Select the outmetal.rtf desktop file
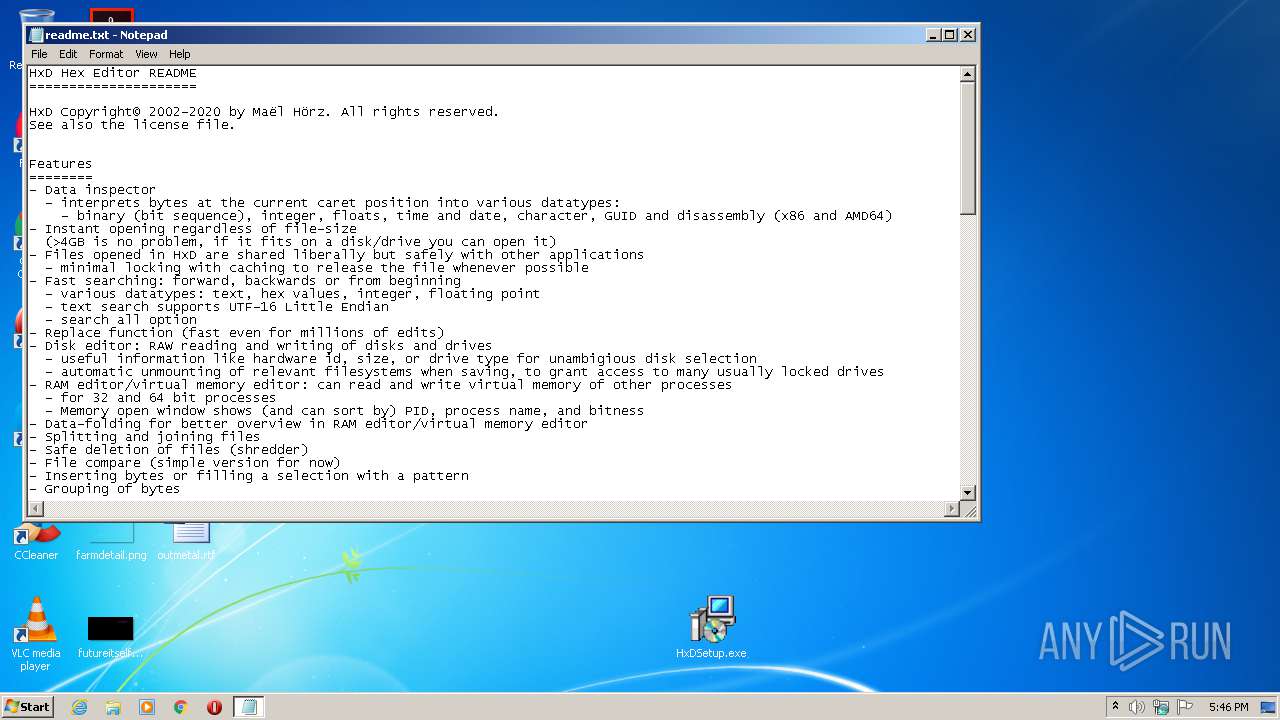This screenshot has width=1280, height=720. 186,541
